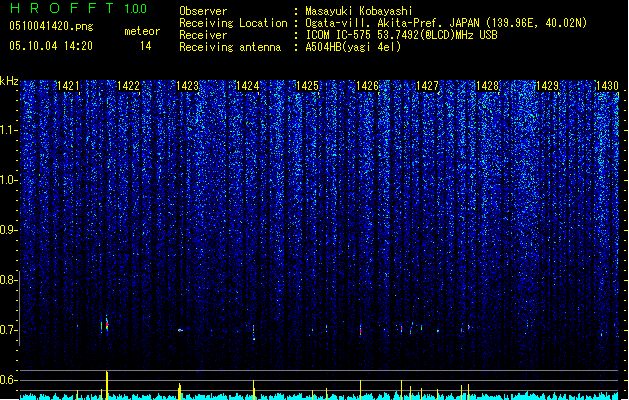The height and width of the screenshot is (400, 629).
Task: Click the 1.1 frequency axis label
Action: (8, 130)
